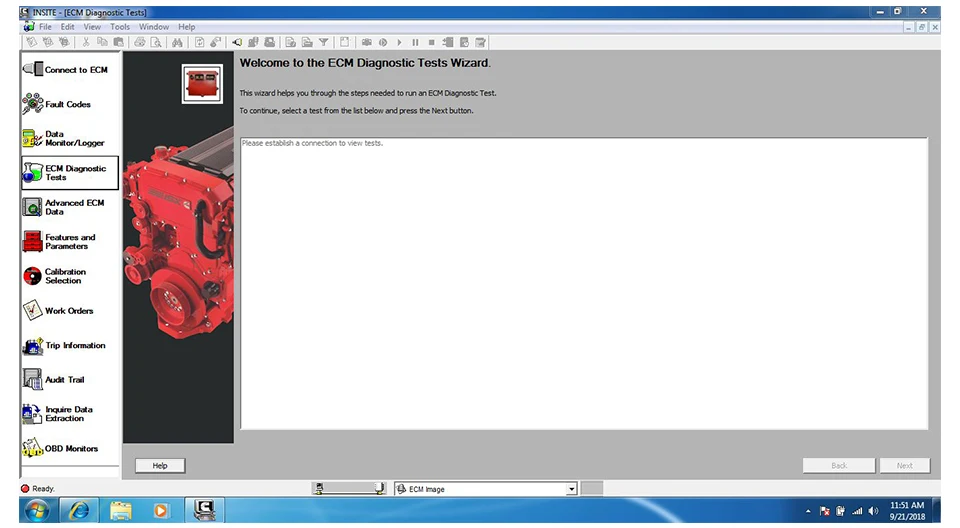This screenshot has width=960, height=528.
Task: Open the OBD Monitors view
Action: 61,448
